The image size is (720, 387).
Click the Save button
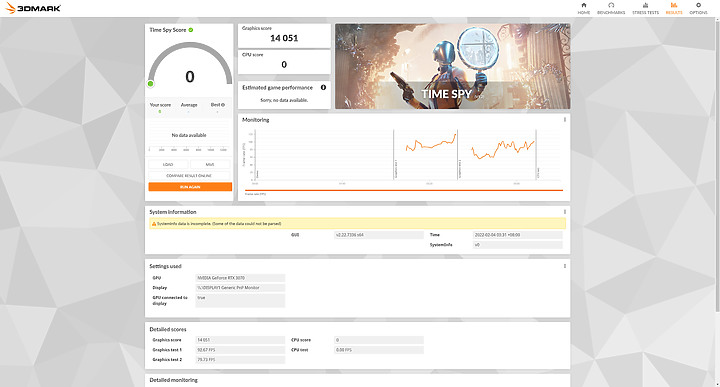click(x=210, y=164)
